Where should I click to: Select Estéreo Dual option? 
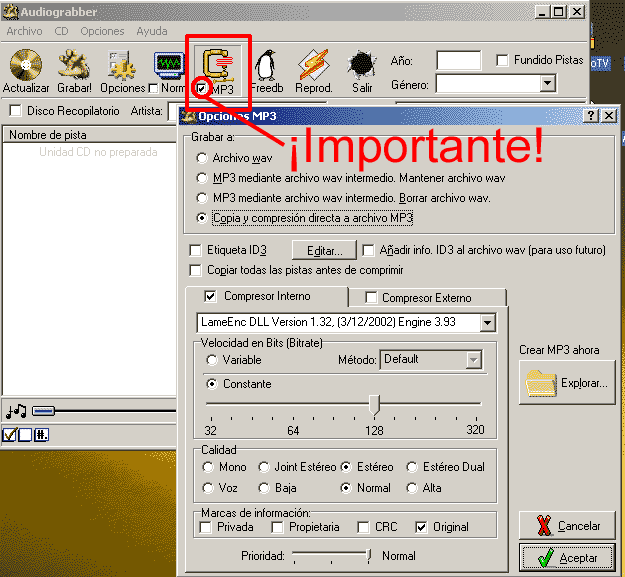[x=412, y=467]
